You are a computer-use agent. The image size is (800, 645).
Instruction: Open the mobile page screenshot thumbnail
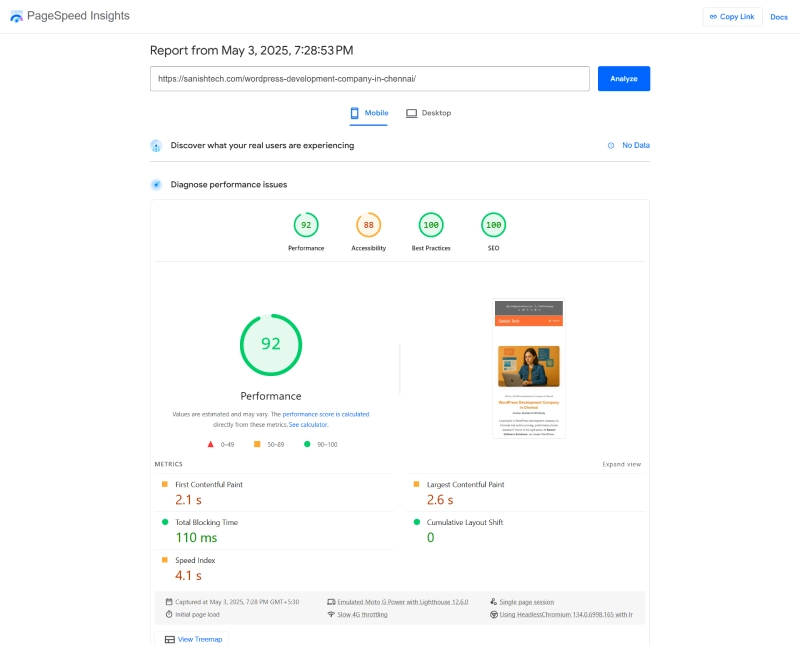coord(529,368)
